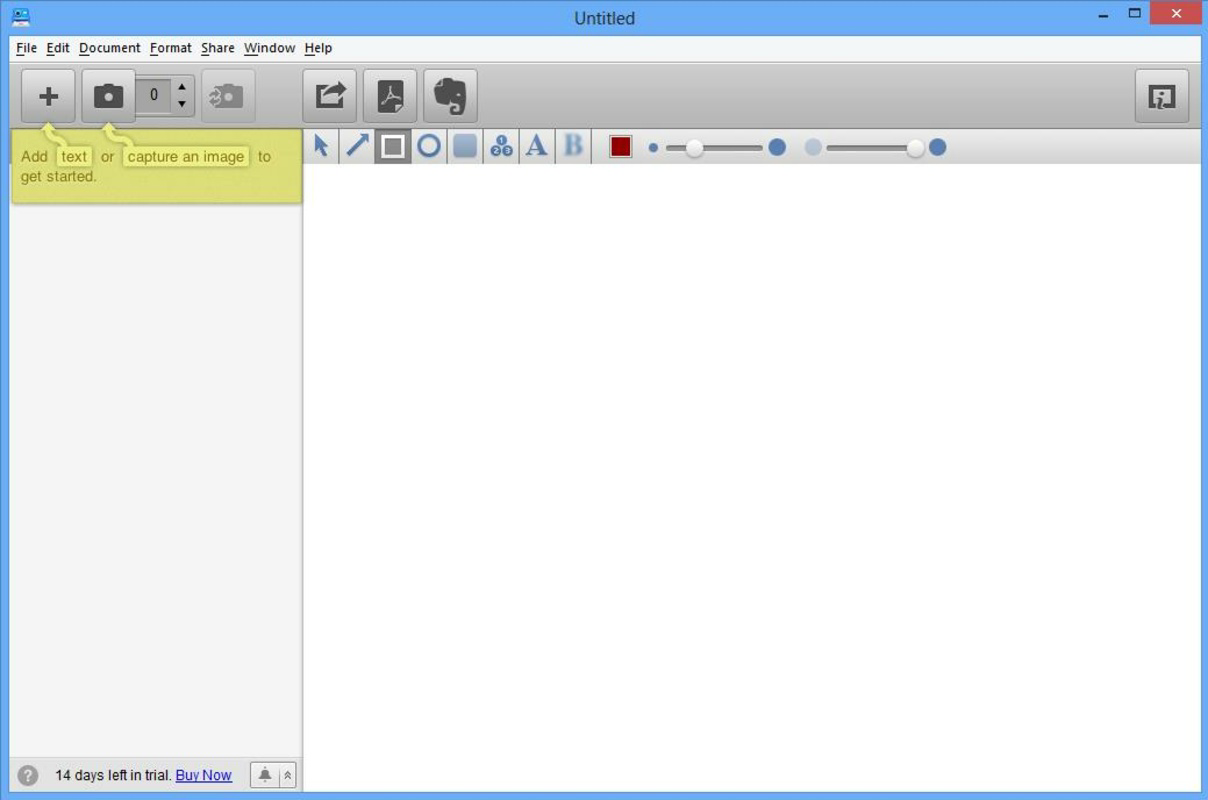Toggle the presentation mode icon at right
The height and width of the screenshot is (800, 1208).
1162,96
